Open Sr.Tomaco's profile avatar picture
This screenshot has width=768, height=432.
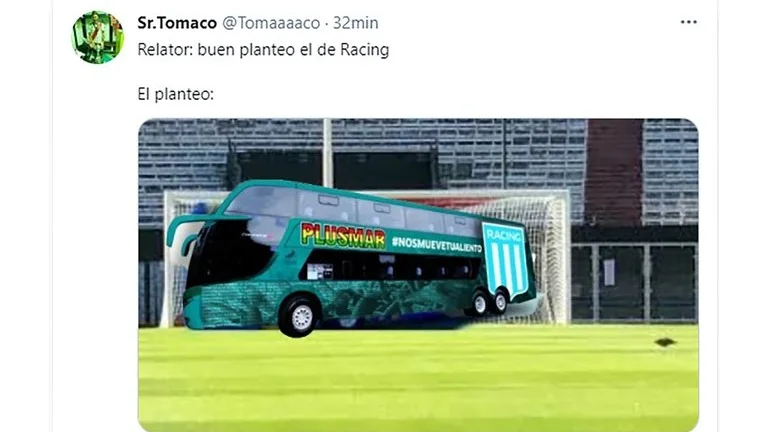(x=97, y=37)
